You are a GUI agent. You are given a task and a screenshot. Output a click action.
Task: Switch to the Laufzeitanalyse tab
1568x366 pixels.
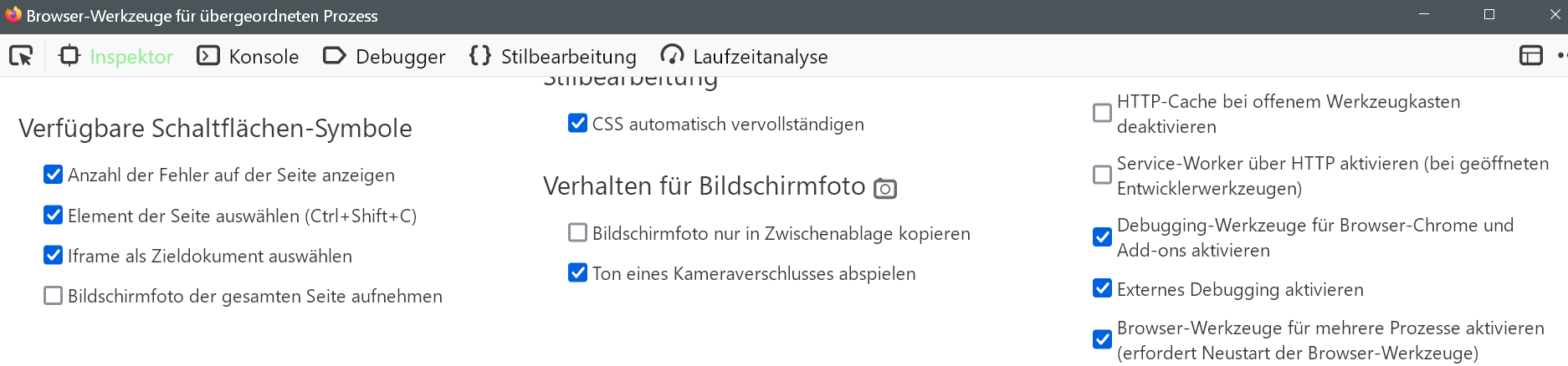[x=744, y=56]
